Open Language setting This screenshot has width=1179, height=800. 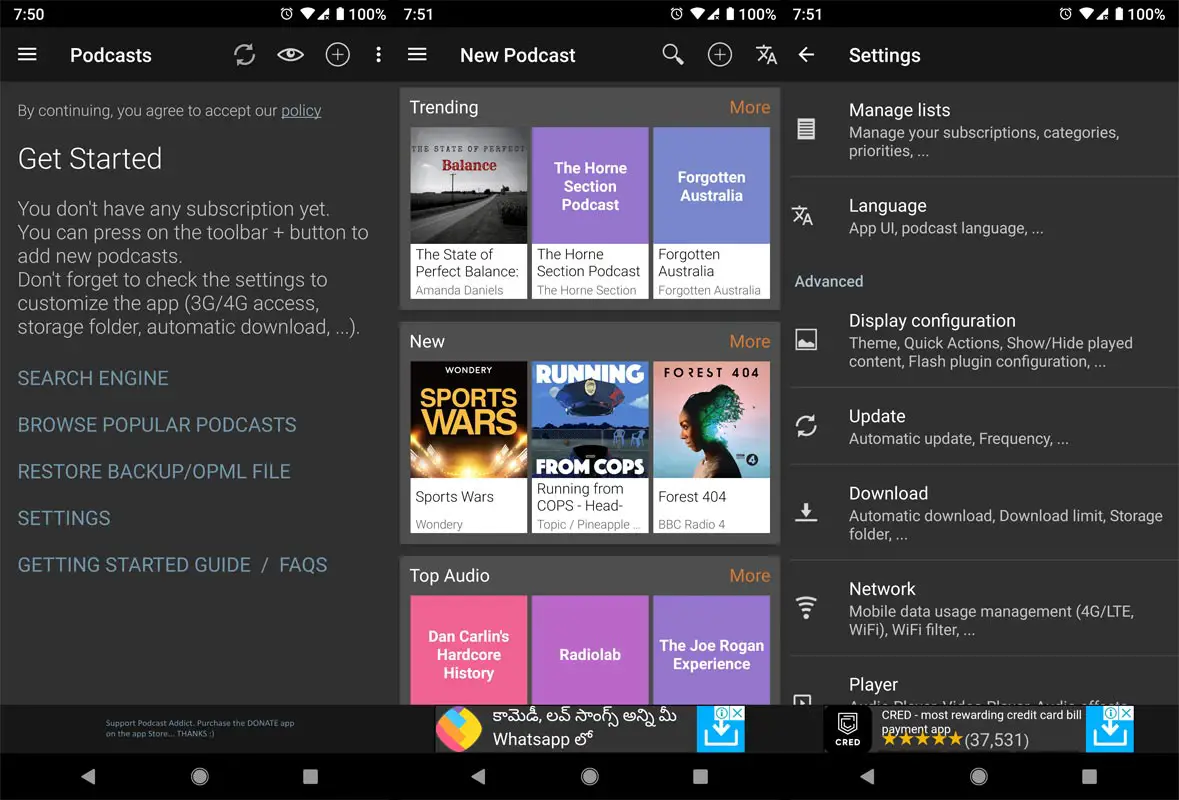pyautogui.click(x=984, y=216)
